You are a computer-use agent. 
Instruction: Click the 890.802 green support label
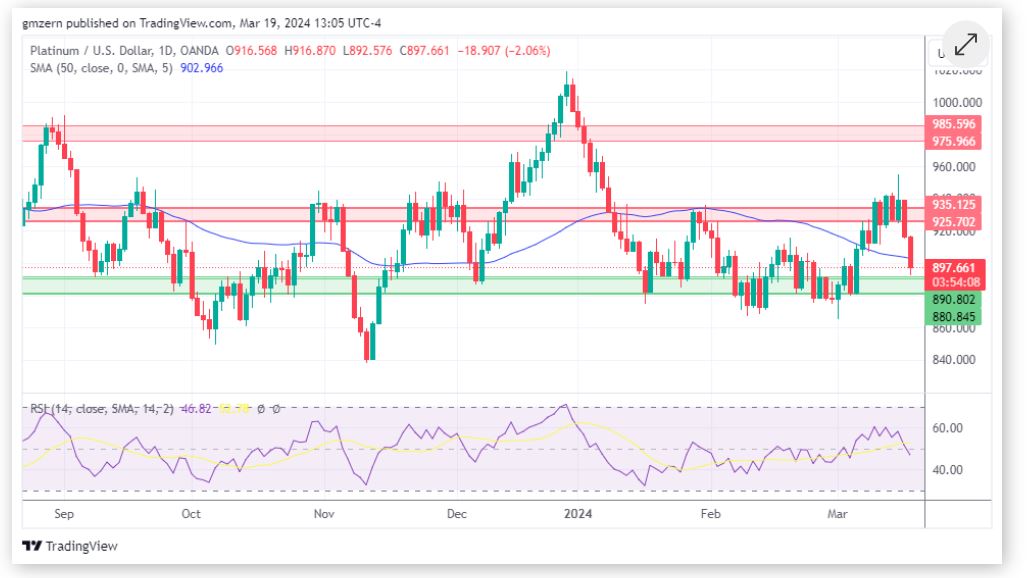coord(953,300)
